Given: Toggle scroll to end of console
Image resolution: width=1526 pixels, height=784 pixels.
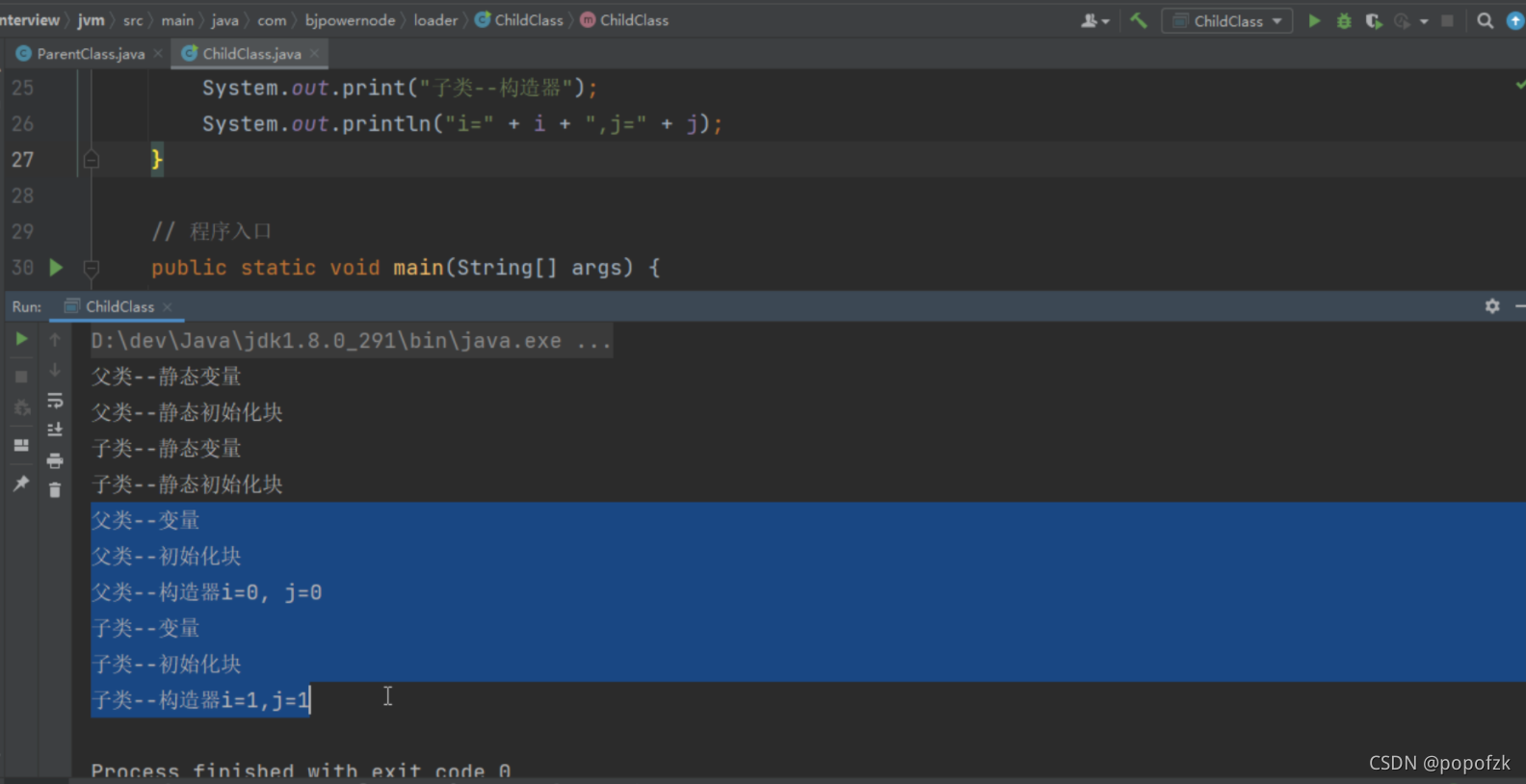Looking at the screenshot, I should pos(55,430).
